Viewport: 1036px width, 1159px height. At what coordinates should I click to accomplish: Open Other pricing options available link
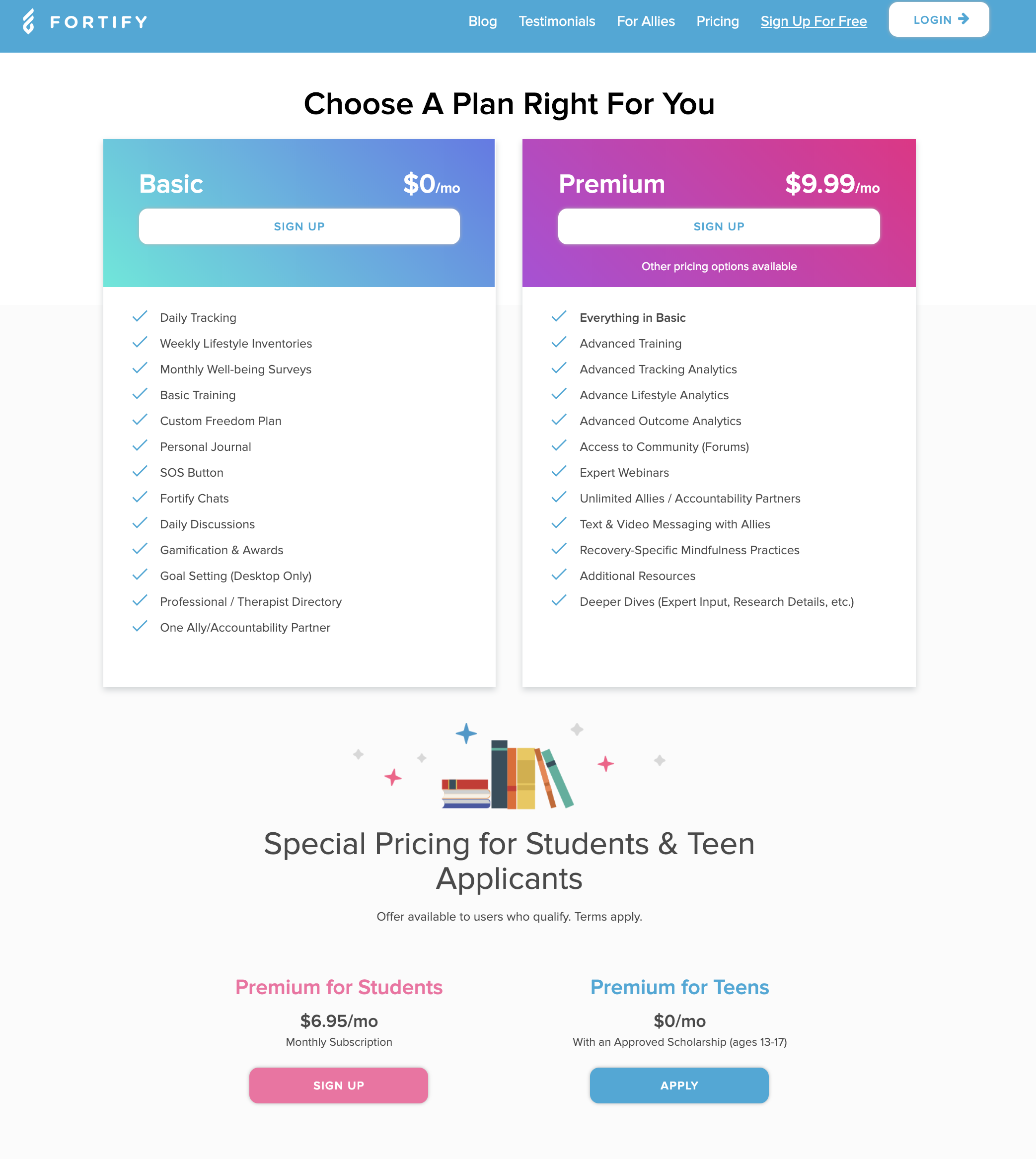click(x=719, y=266)
